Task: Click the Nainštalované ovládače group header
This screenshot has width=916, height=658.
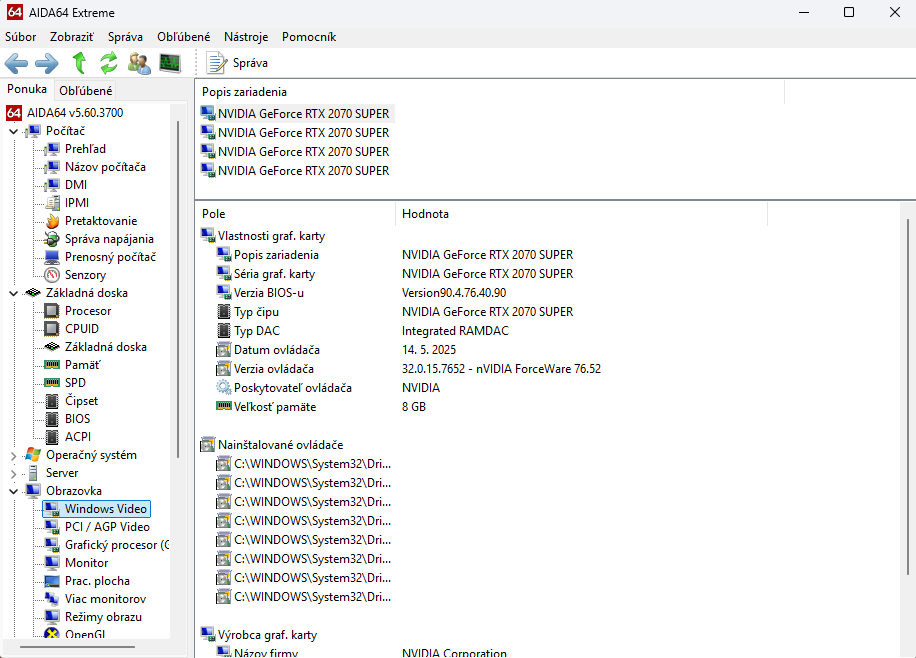Action: [x=272, y=445]
